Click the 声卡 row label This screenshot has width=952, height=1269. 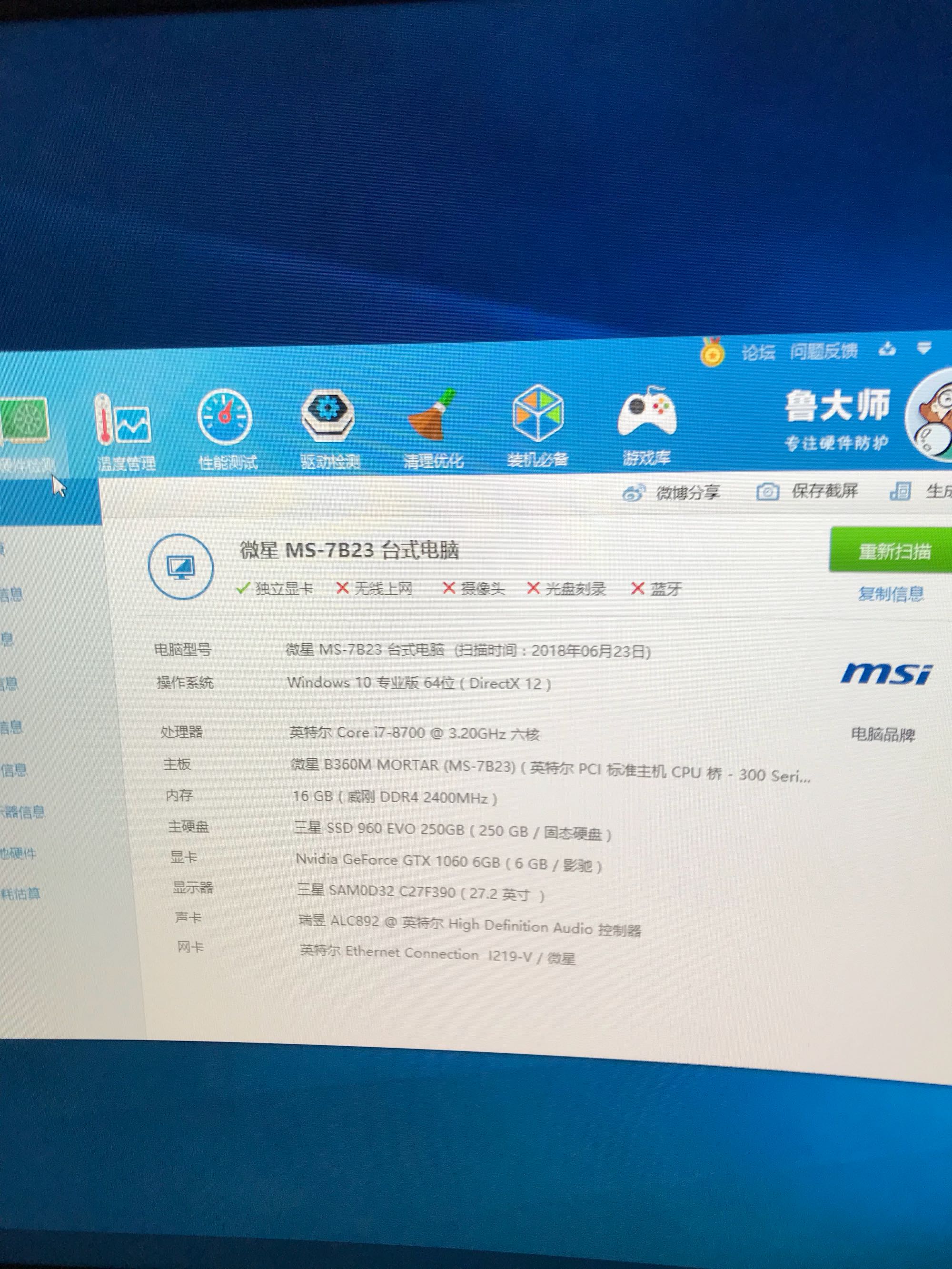click(x=188, y=917)
